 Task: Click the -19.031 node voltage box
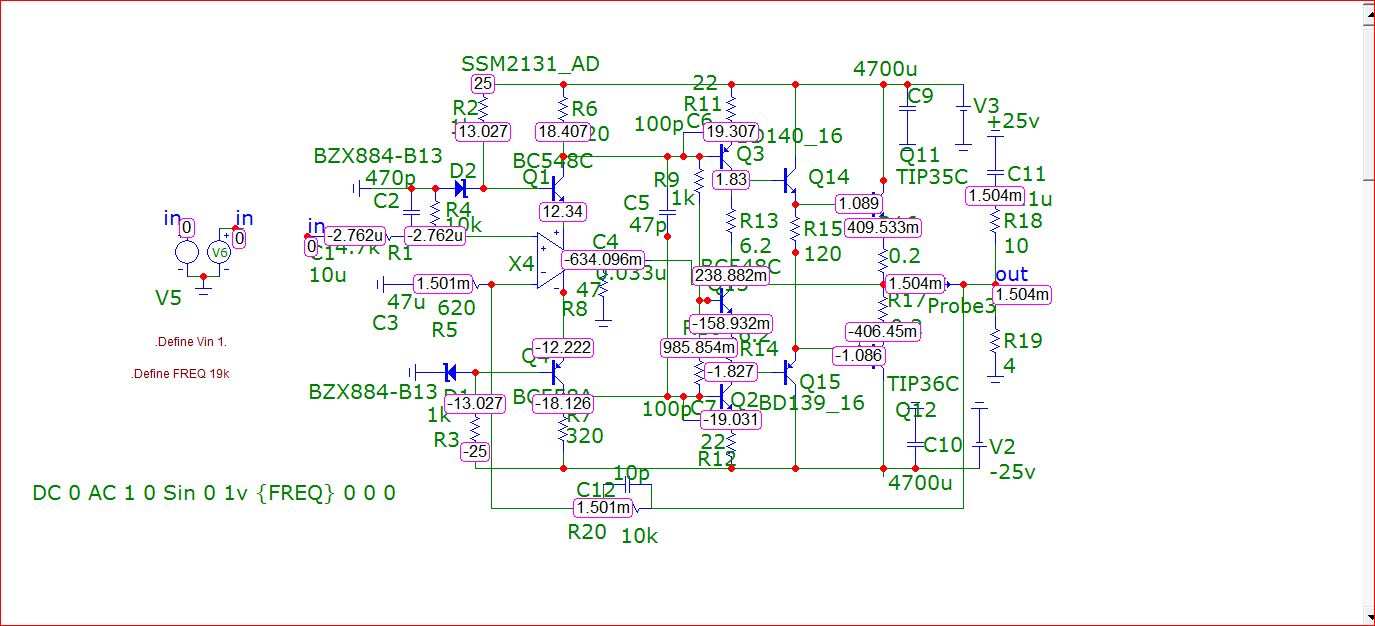point(731,420)
